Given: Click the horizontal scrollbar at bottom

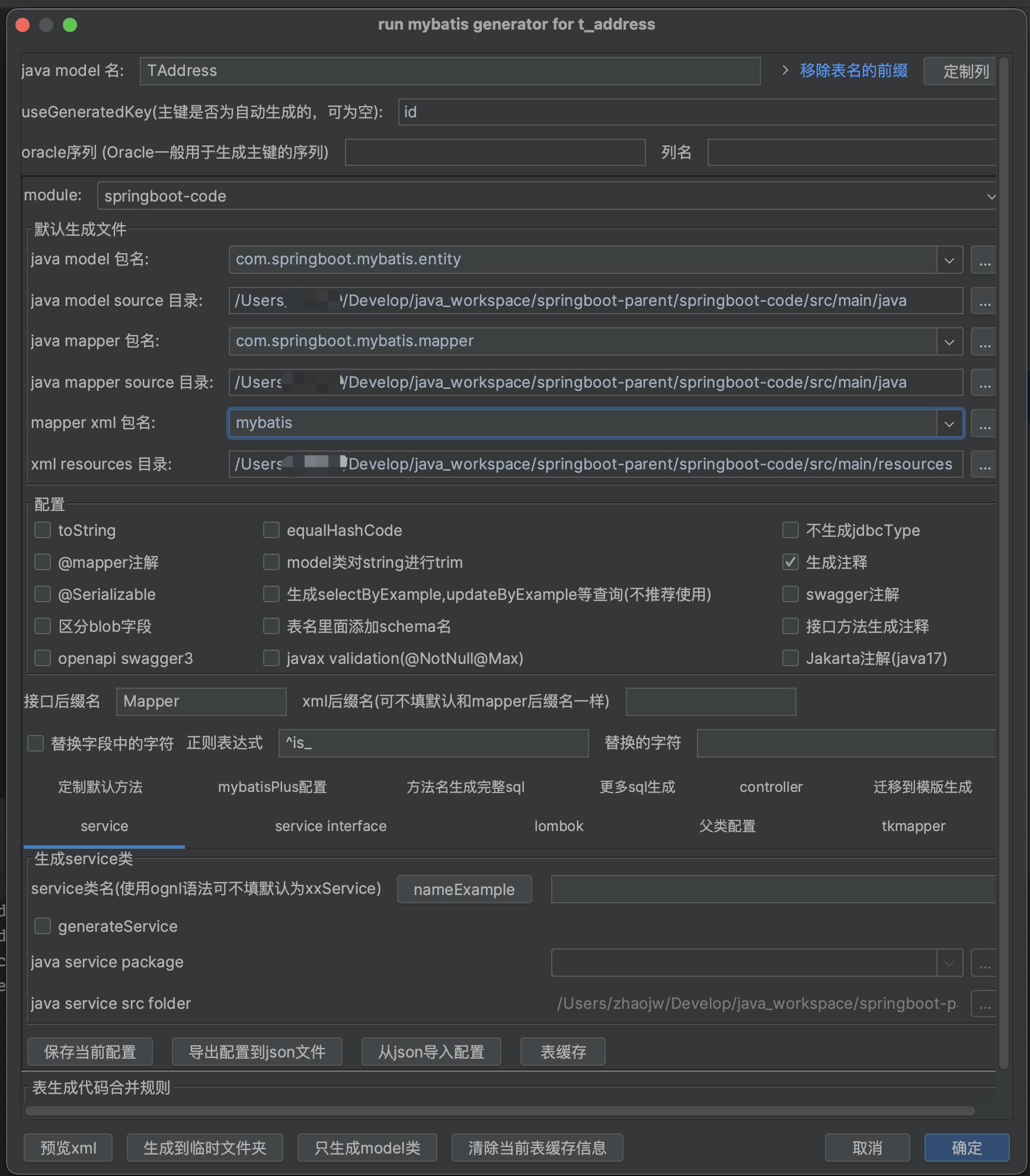Looking at the screenshot, I should pyautogui.click(x=500, y=1111).
